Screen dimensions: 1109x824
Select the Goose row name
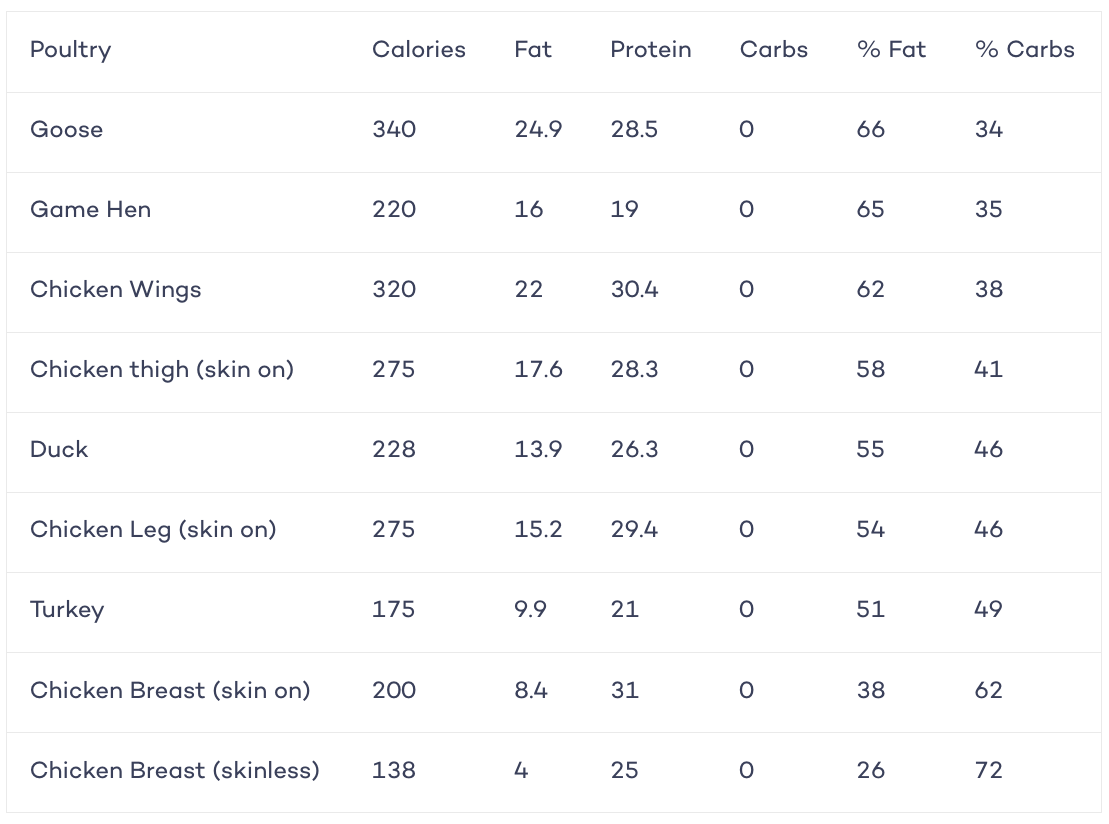(x=66, y=129)
